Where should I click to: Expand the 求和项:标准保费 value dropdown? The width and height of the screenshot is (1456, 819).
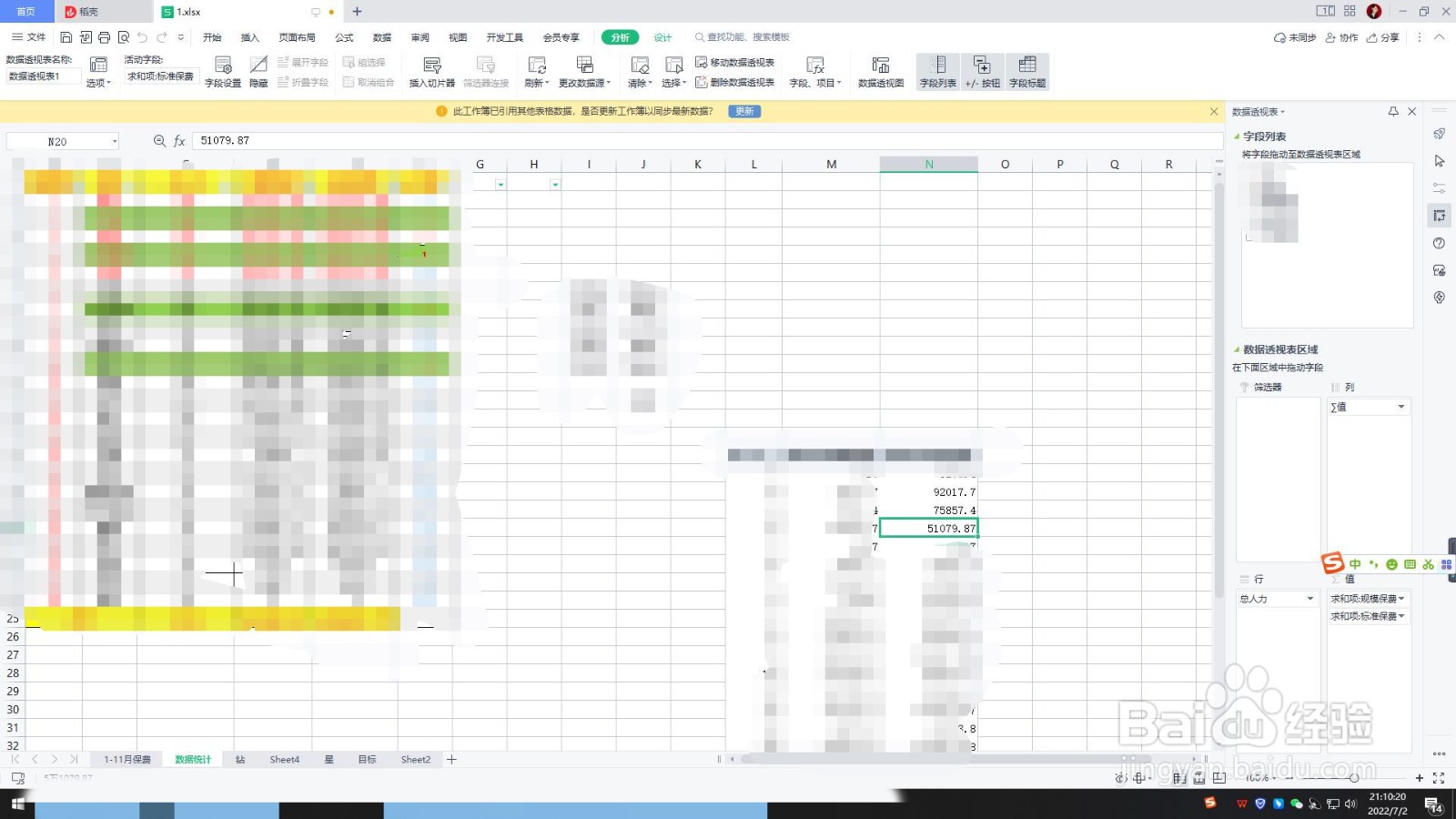click(x=1401, y=616)
